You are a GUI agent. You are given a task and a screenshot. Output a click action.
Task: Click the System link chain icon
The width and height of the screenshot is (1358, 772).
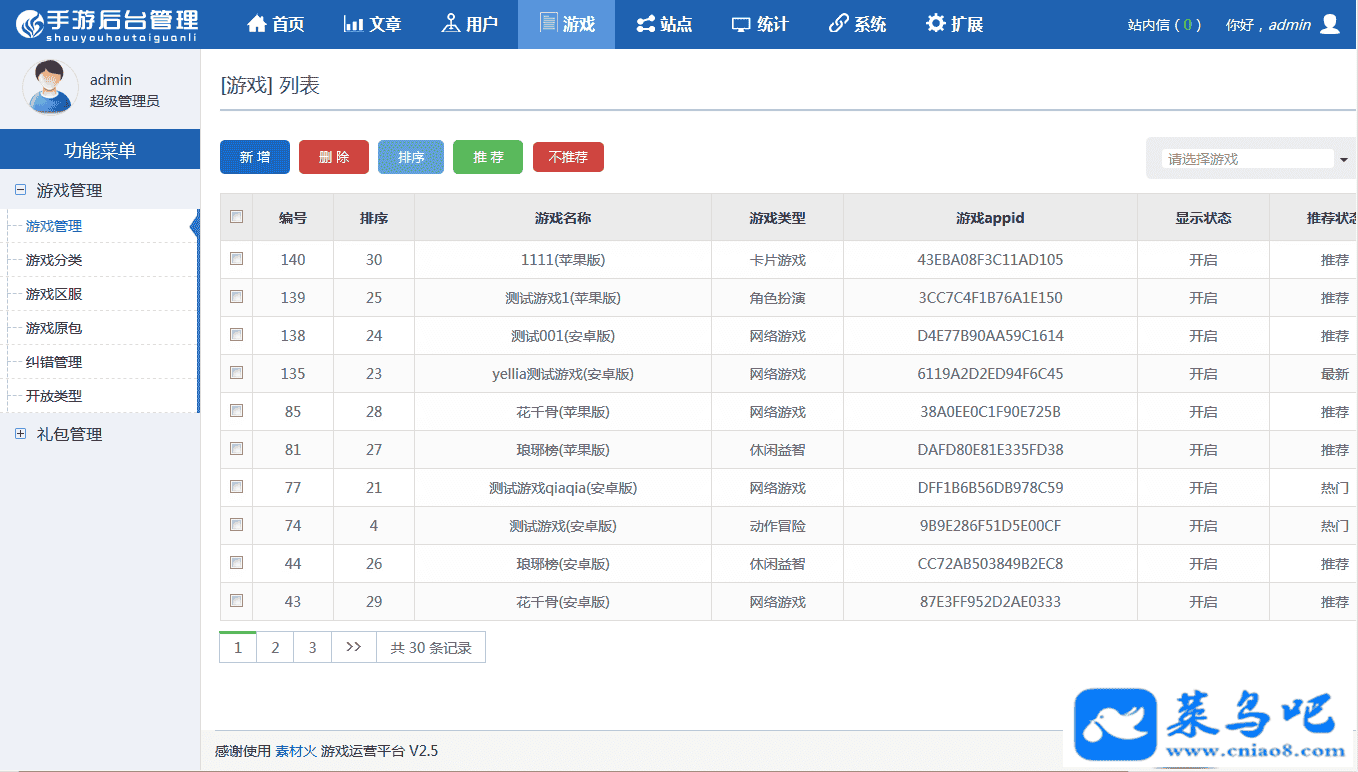(839, 24)
